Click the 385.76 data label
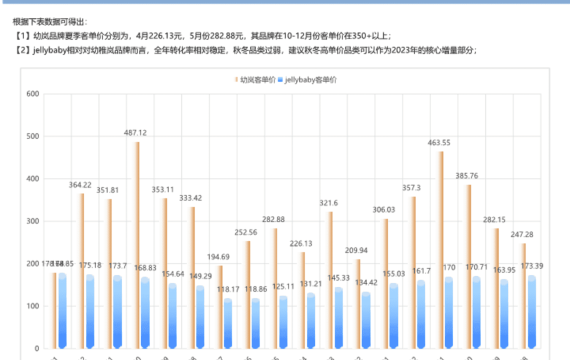 pos(467,176)
